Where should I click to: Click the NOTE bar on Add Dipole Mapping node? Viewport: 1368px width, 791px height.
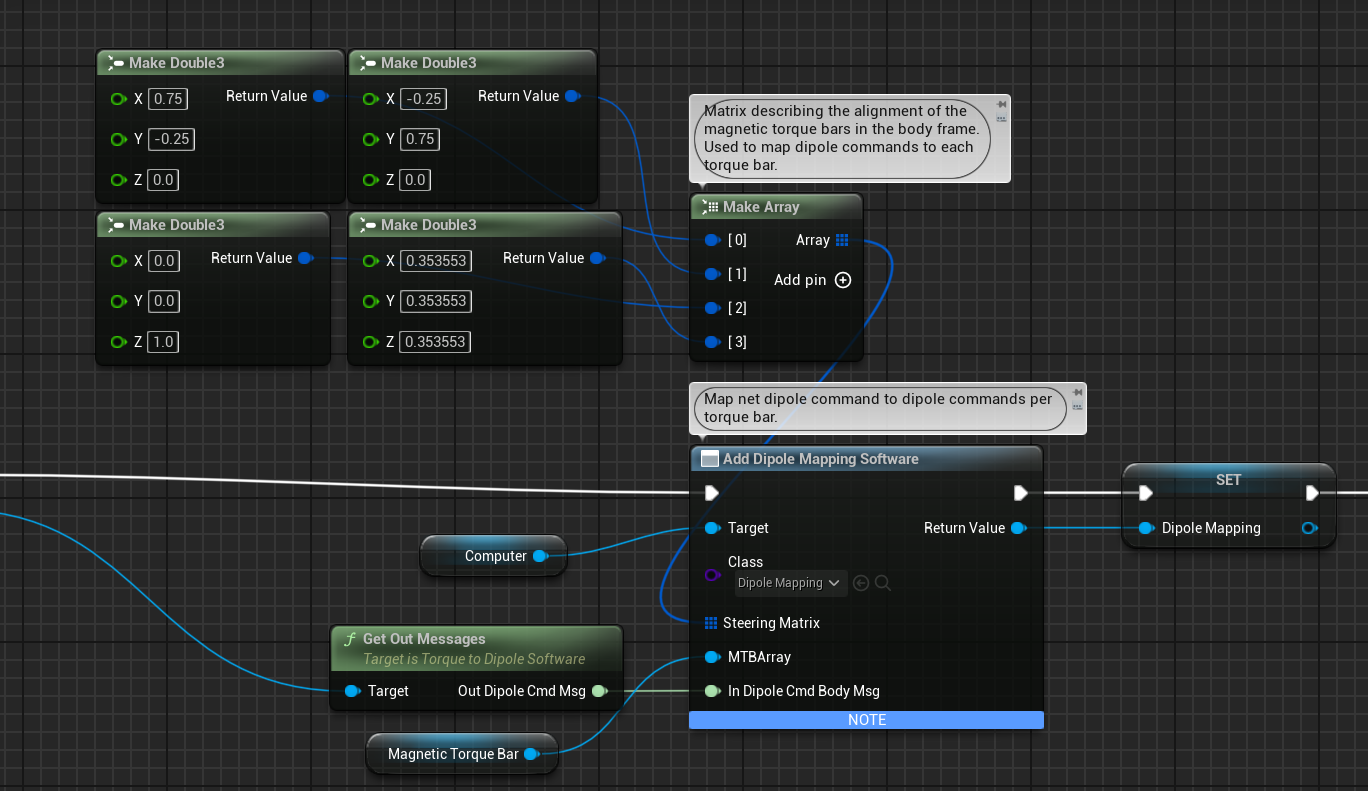pyautogui.click(x=866, y=720)
